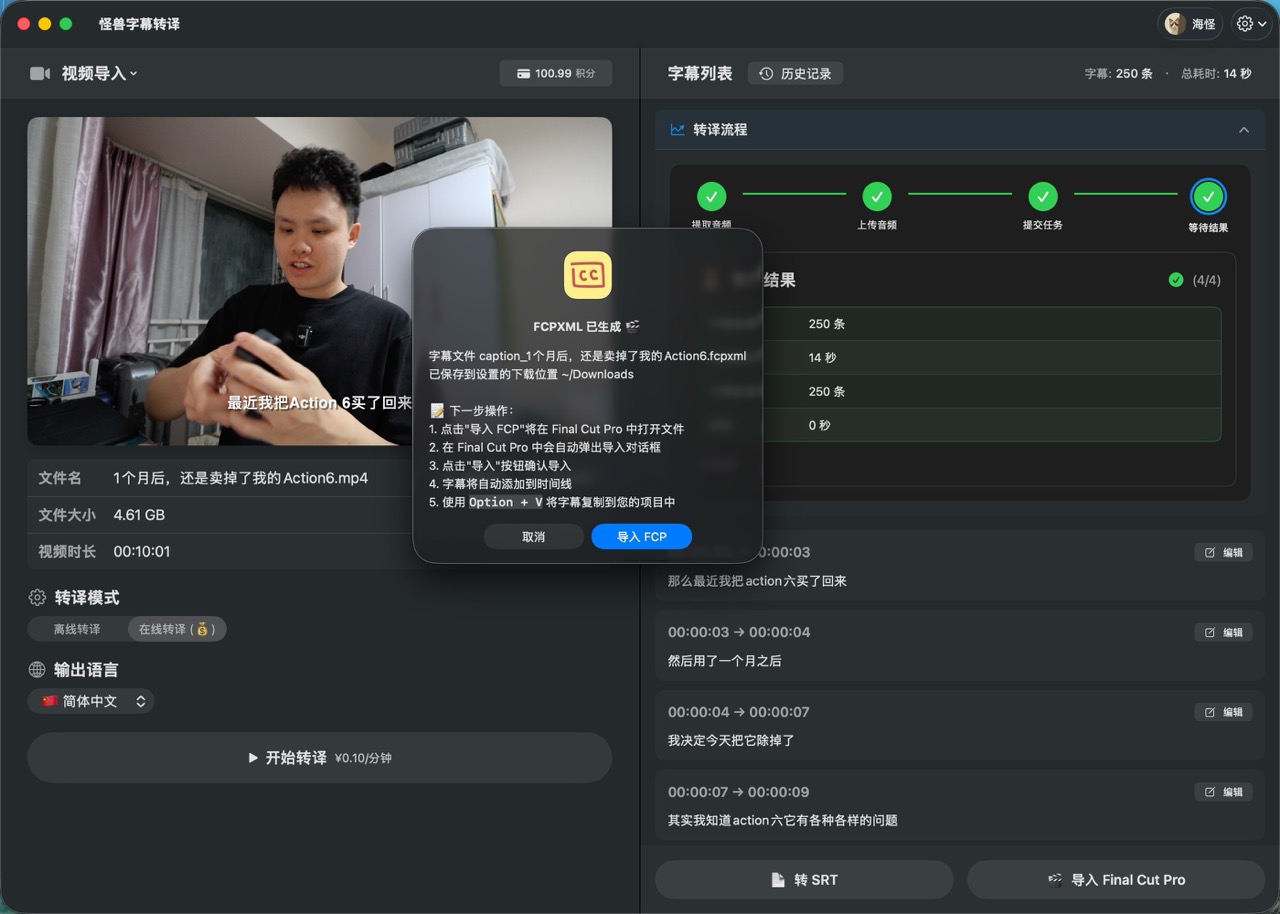Open 历史记录 history button

tap(795, 73)
